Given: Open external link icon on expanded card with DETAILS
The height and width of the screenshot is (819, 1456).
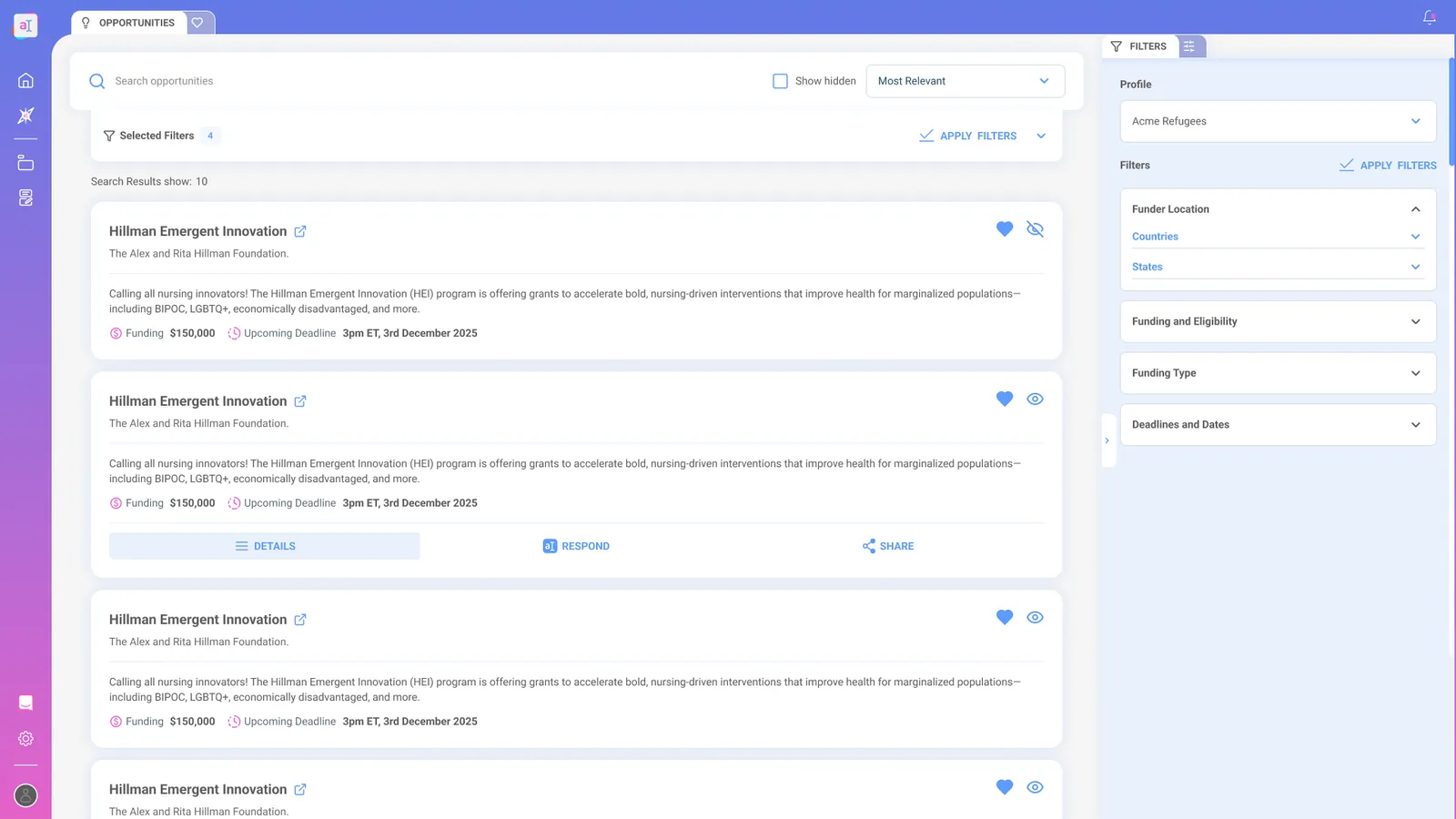Looking at the screenshot, I should tap(300, 401).
